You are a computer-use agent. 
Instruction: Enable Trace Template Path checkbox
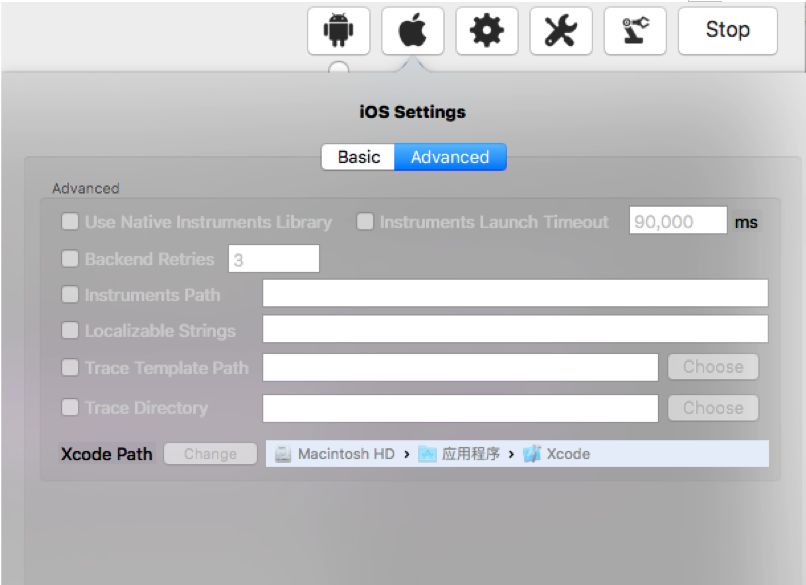[70, 367]
